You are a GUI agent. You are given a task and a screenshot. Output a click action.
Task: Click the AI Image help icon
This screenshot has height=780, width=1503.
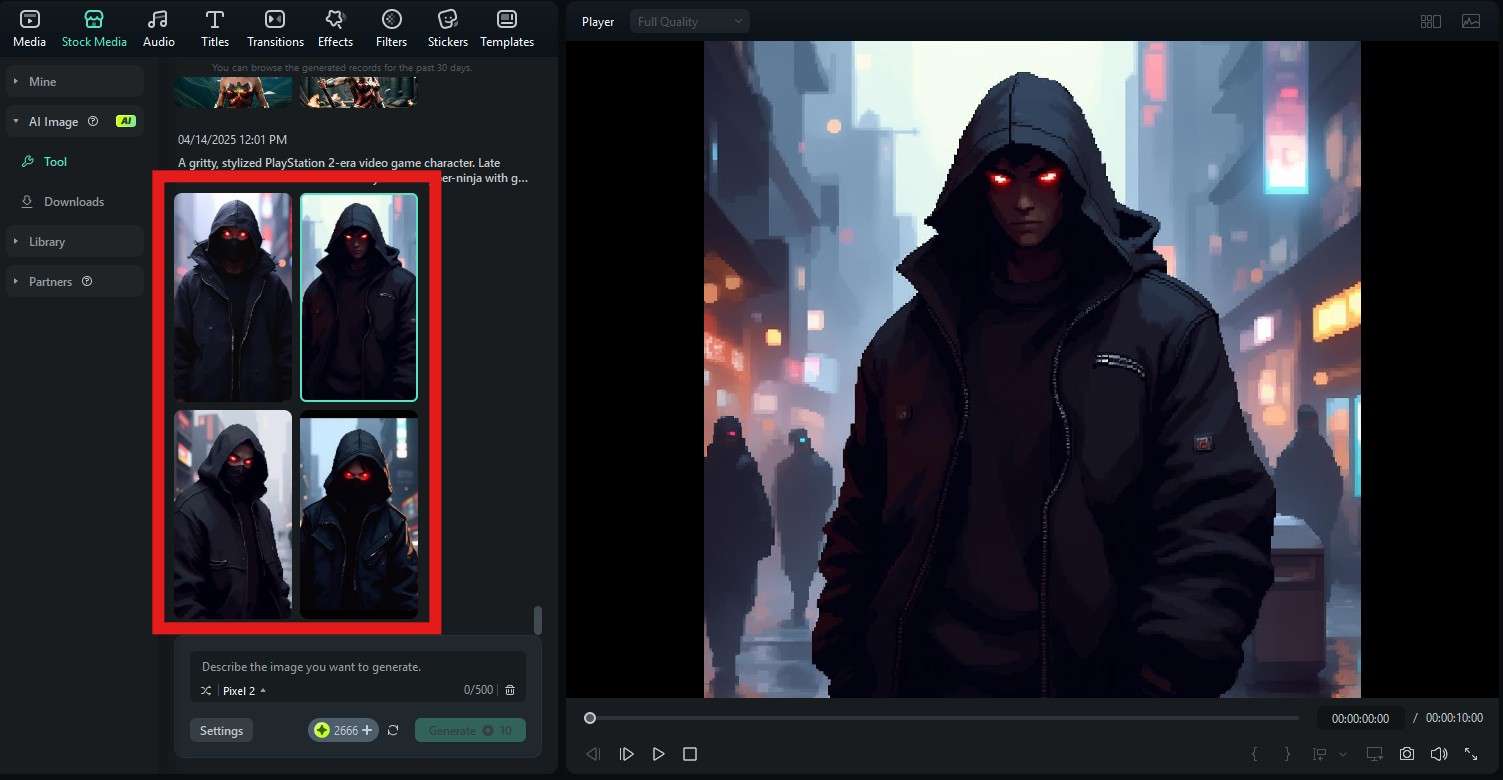click(93, 121)
